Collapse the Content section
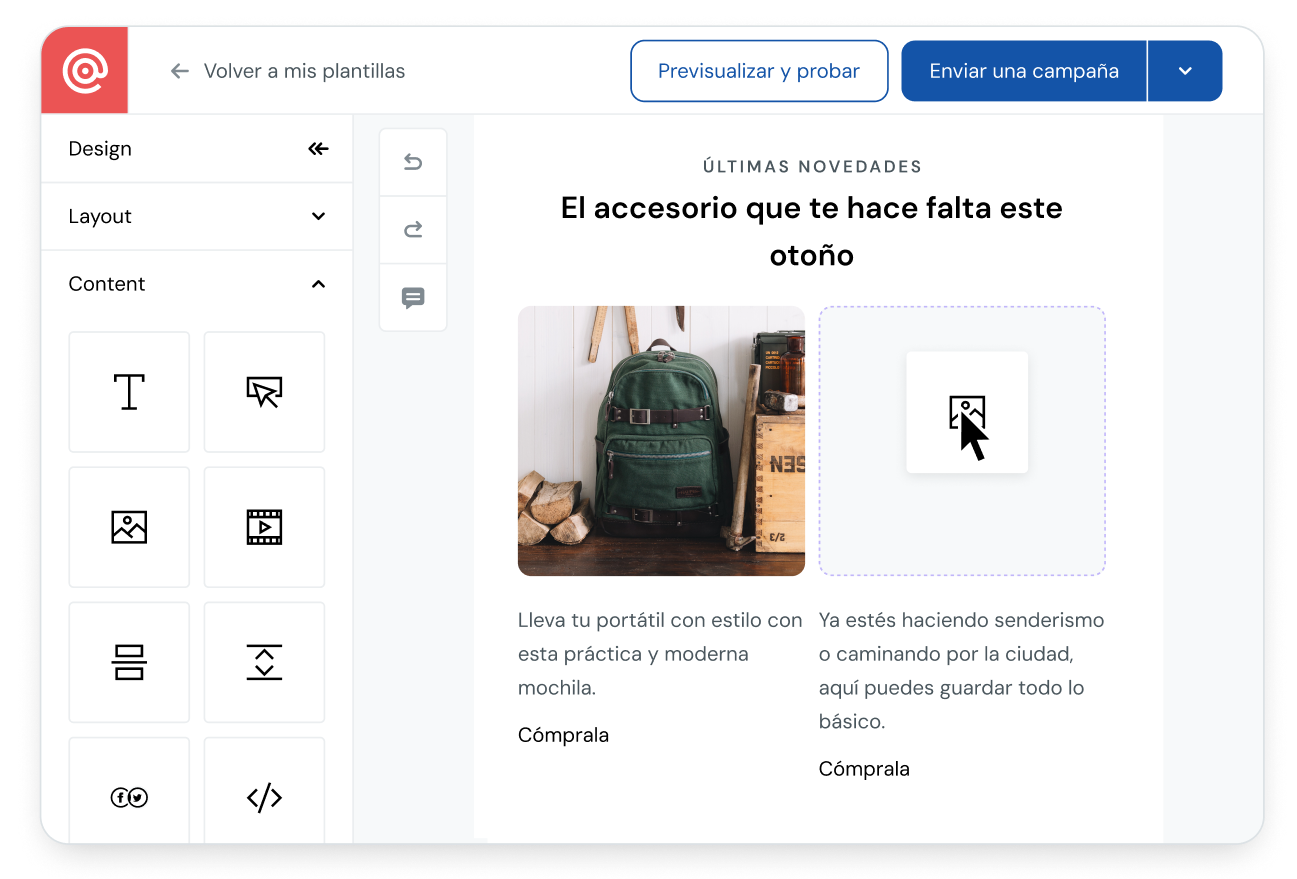The height and width of the screenshot is (879, 1297). pos(197,284)
